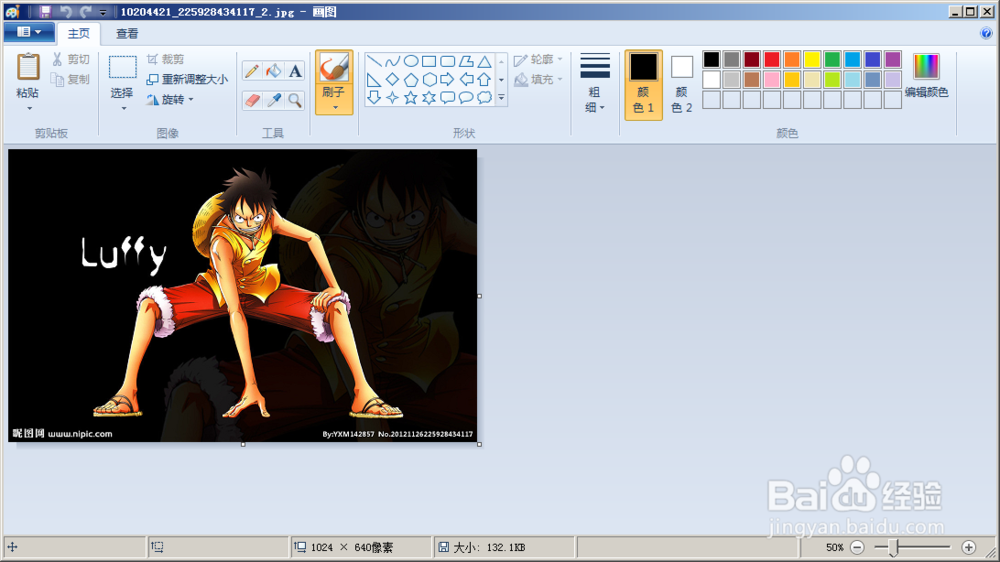
Task: Click the Crop (裁剪) button
Action: click(165, 59)
